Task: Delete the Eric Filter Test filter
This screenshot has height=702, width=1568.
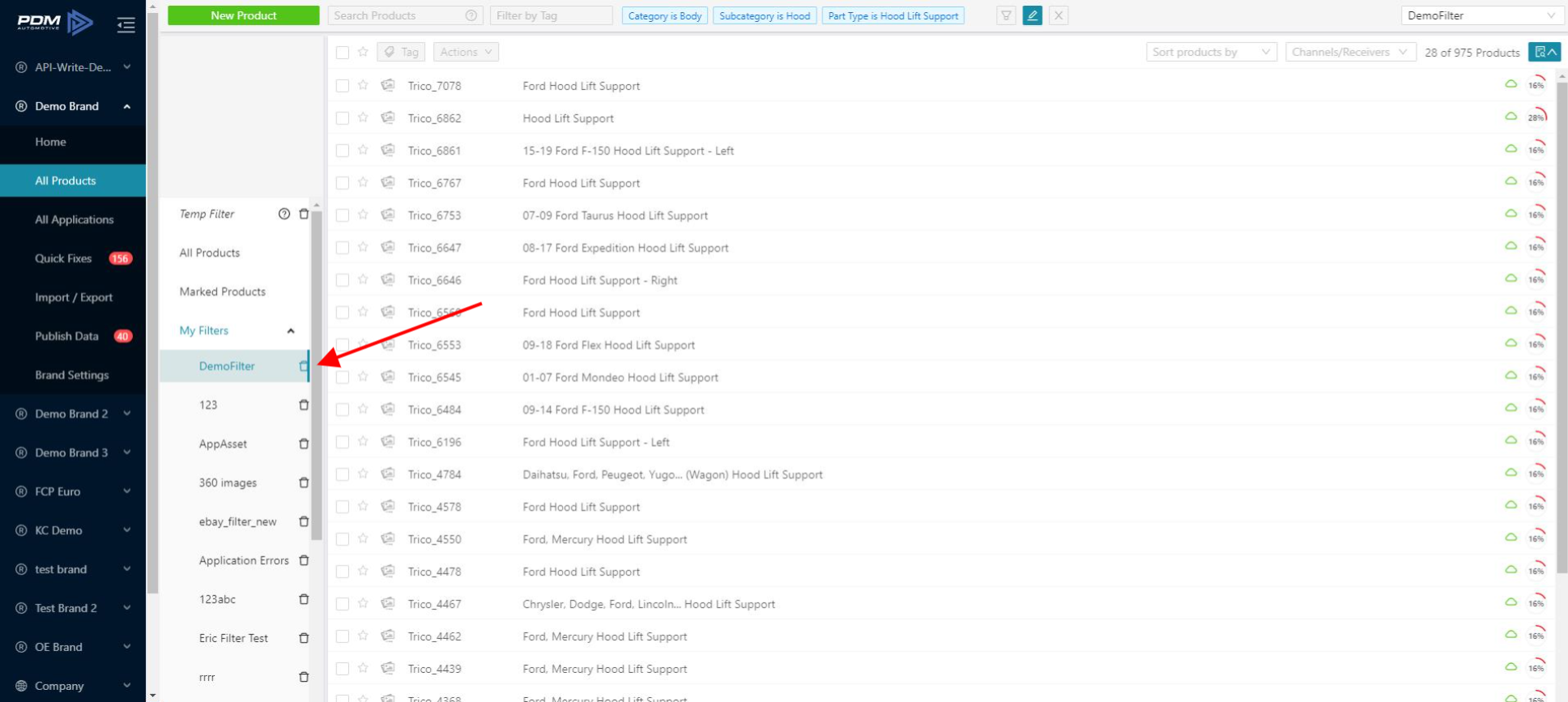Action: coord(304,638)
